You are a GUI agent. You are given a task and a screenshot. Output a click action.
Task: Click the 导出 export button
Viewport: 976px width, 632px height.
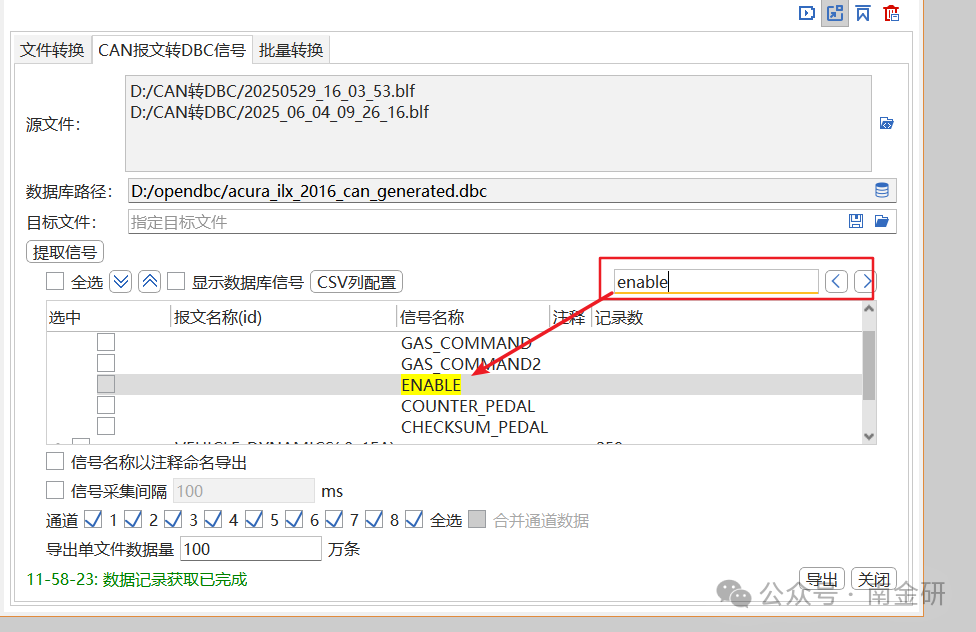pos(822,580)
